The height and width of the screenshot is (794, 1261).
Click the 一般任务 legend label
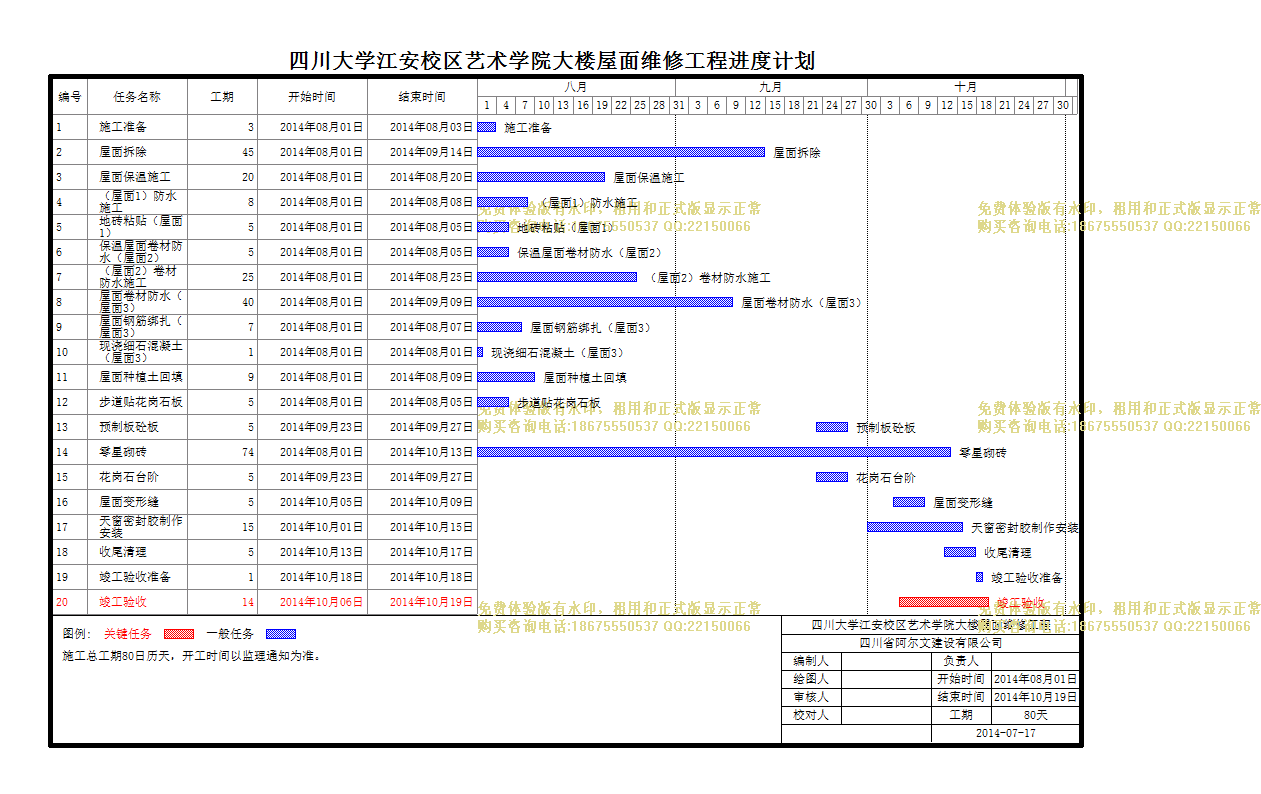pyautogui.click(x=230, y=634)
